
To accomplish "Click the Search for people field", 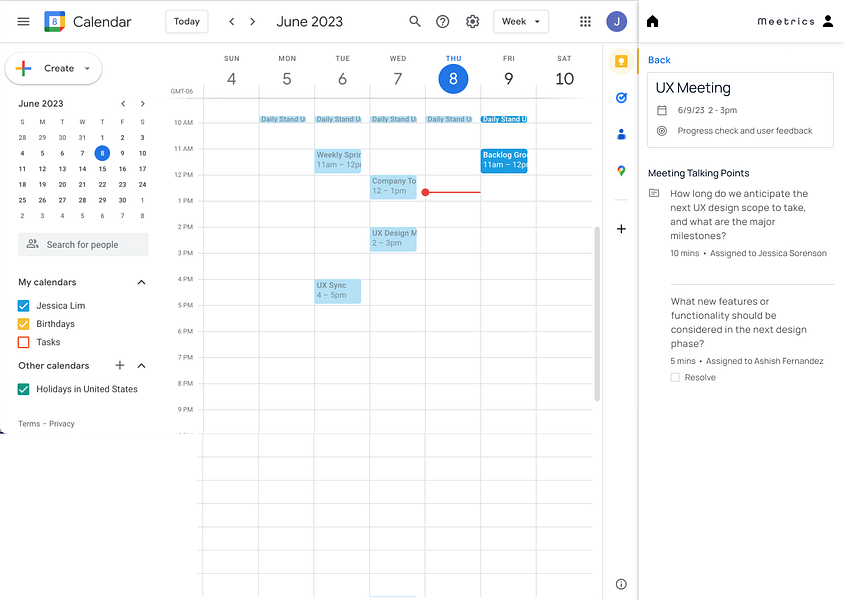I will point(83,244).
